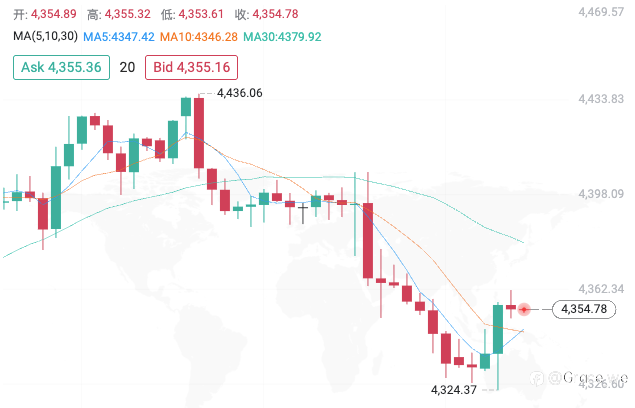Click the 4,362.34 price axis label
Screen dimensions: 635x408
(601, 289)
